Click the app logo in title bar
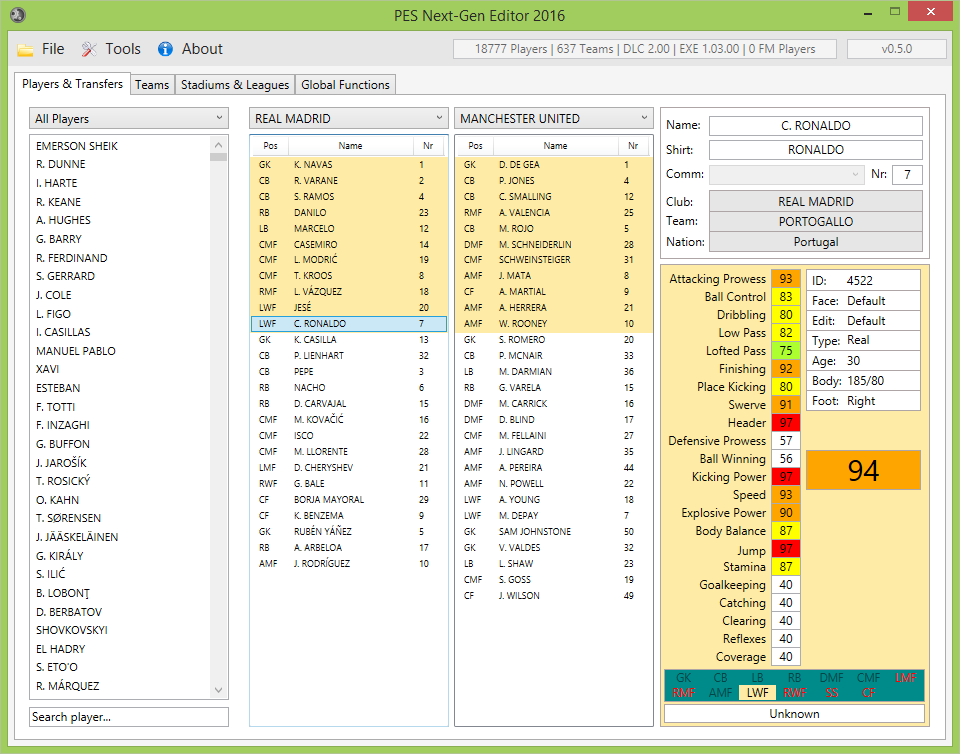 18,15
